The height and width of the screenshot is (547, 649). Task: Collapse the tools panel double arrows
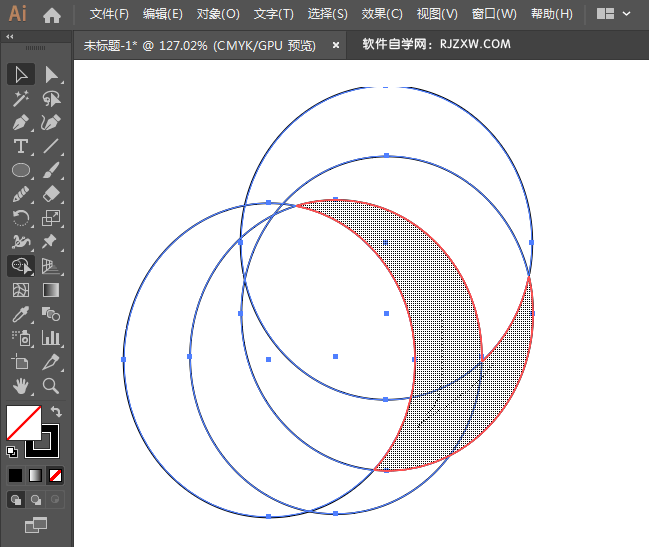(10, 36)
